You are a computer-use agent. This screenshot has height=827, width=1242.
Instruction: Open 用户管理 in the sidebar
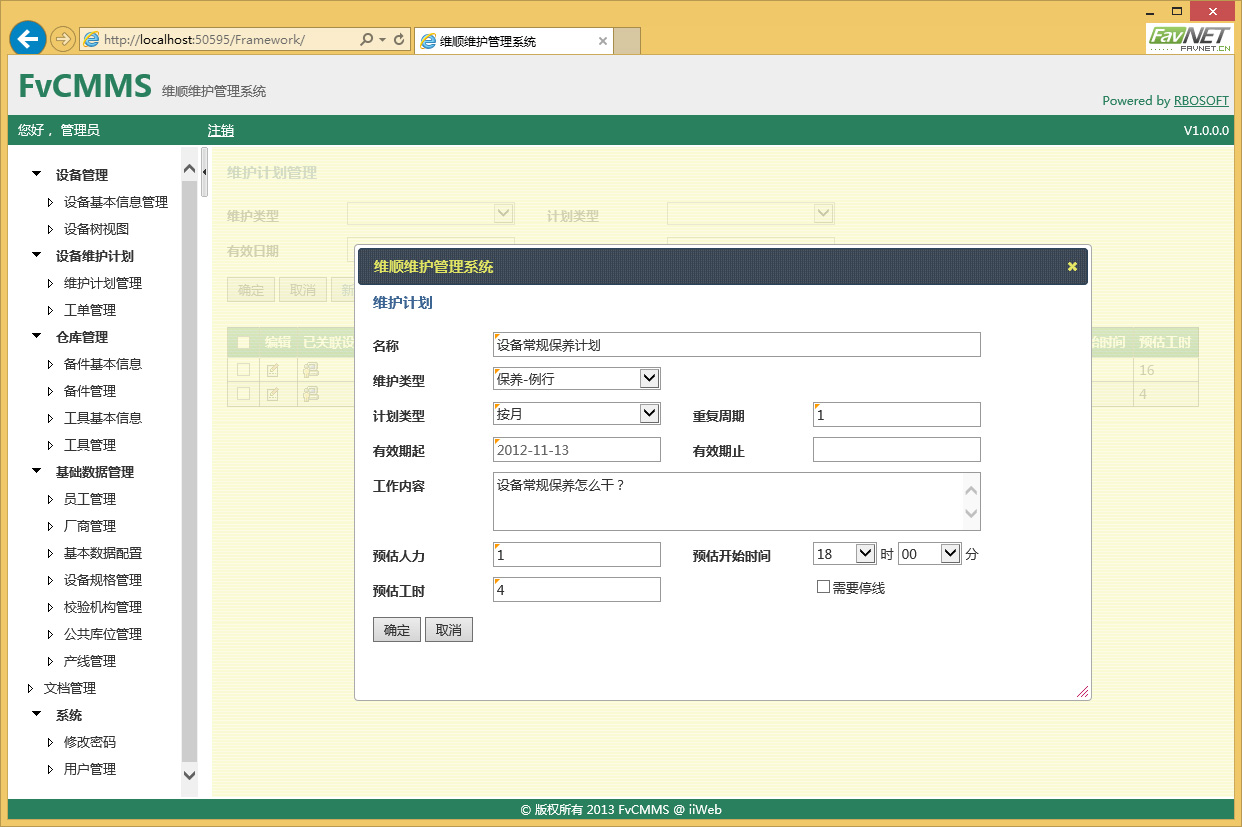90,769
